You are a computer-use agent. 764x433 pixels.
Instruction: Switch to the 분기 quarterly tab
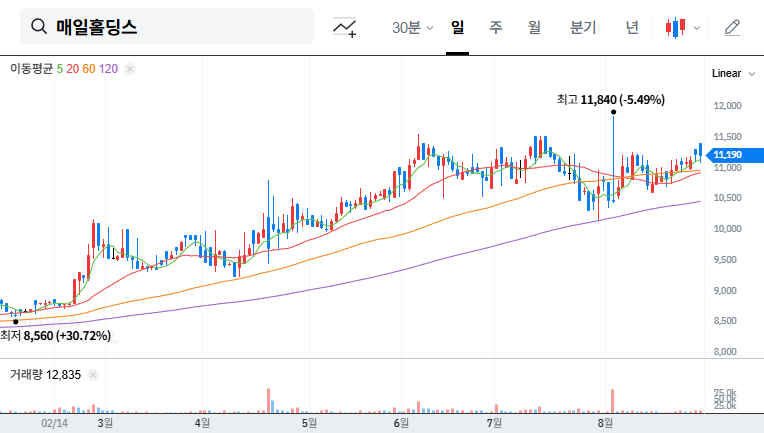583,27
